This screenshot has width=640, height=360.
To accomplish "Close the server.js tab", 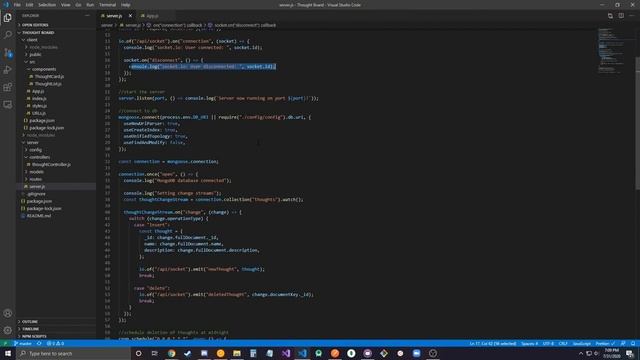I will (x=130, y=16).
